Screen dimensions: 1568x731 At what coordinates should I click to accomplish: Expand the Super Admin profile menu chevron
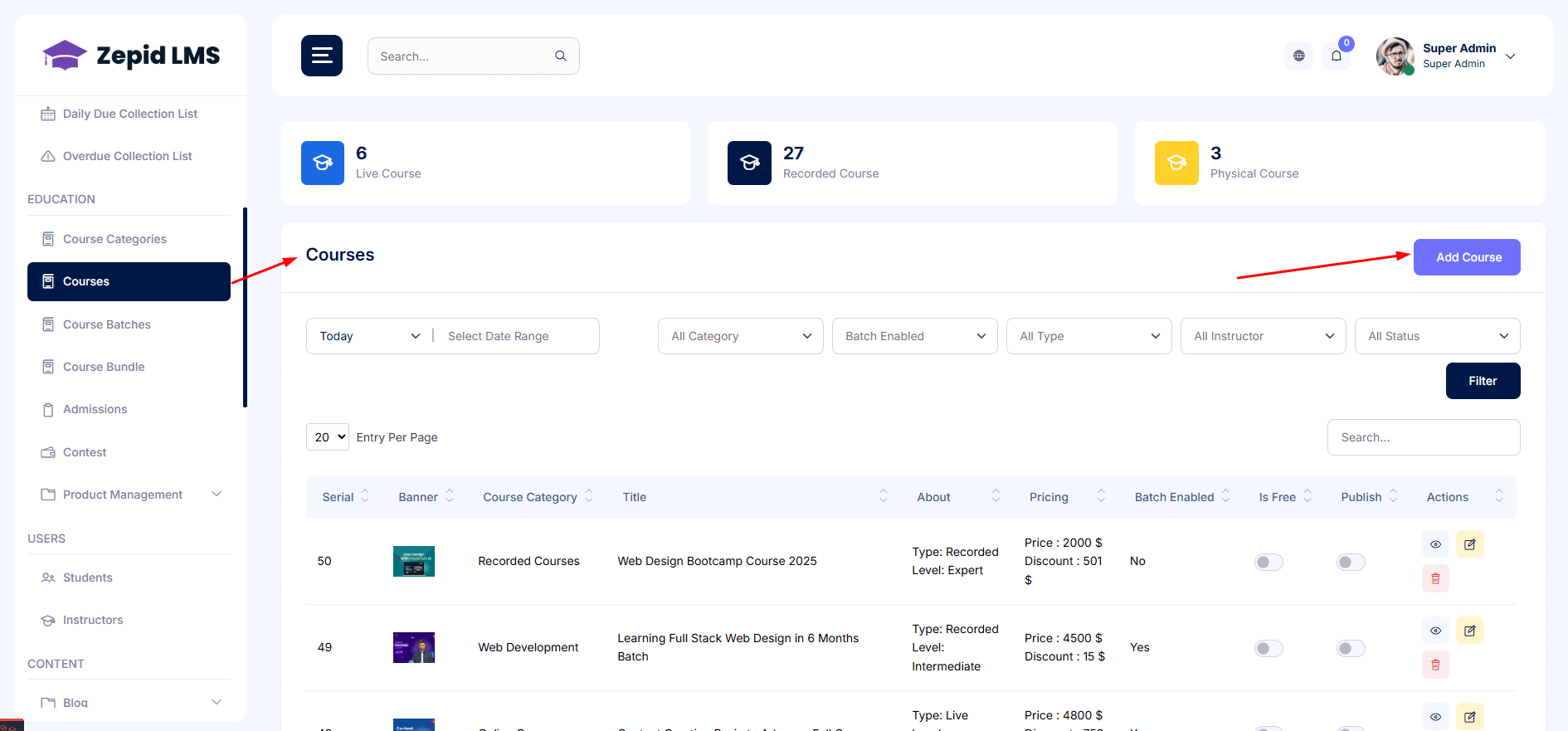coord(1511,56)
